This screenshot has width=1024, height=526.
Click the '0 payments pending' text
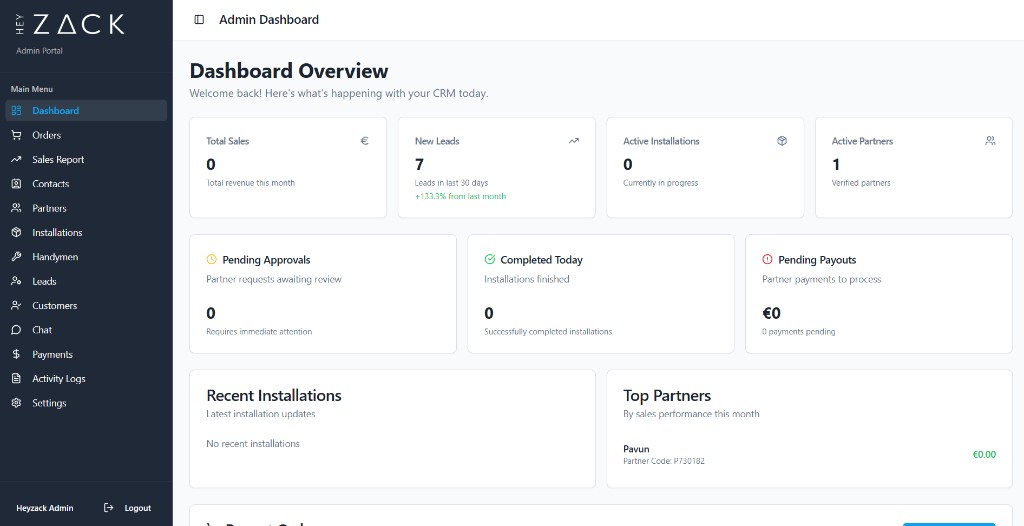tap(799, 331)
